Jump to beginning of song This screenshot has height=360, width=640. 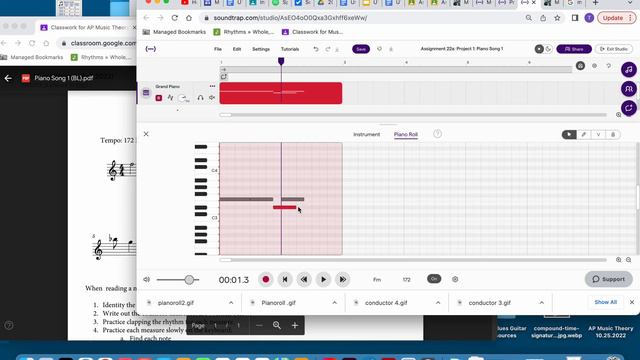point(285,280)
